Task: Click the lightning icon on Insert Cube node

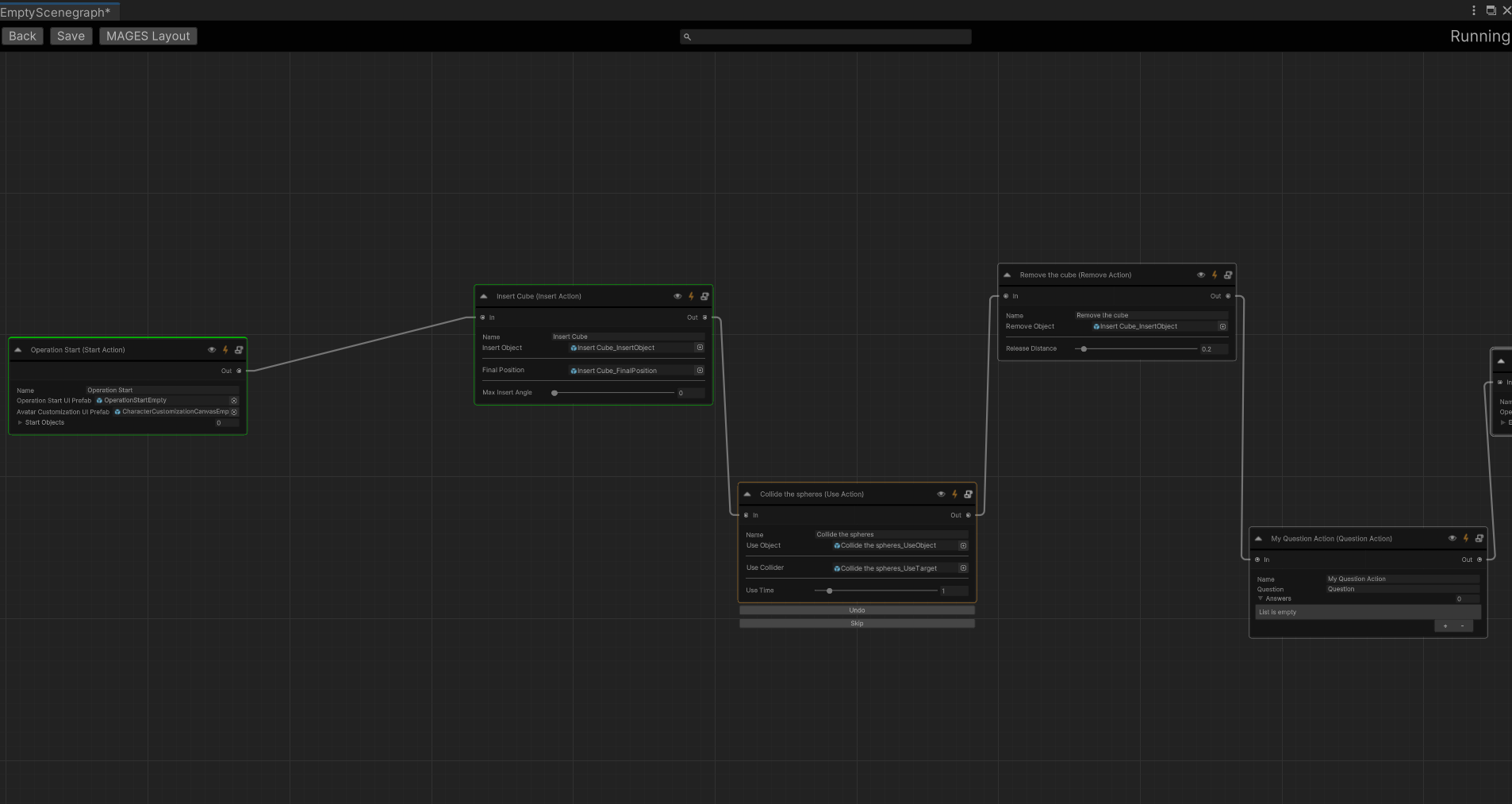Action: [x=691, y=296]
